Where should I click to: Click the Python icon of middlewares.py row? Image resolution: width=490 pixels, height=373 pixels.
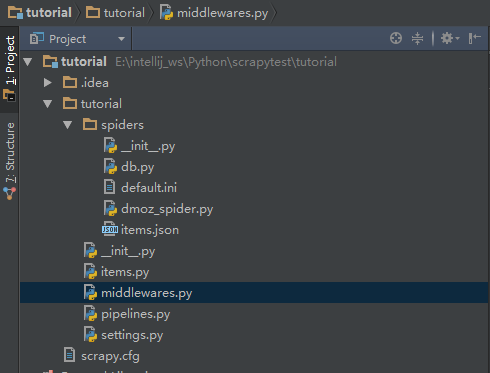pos(90,292)
